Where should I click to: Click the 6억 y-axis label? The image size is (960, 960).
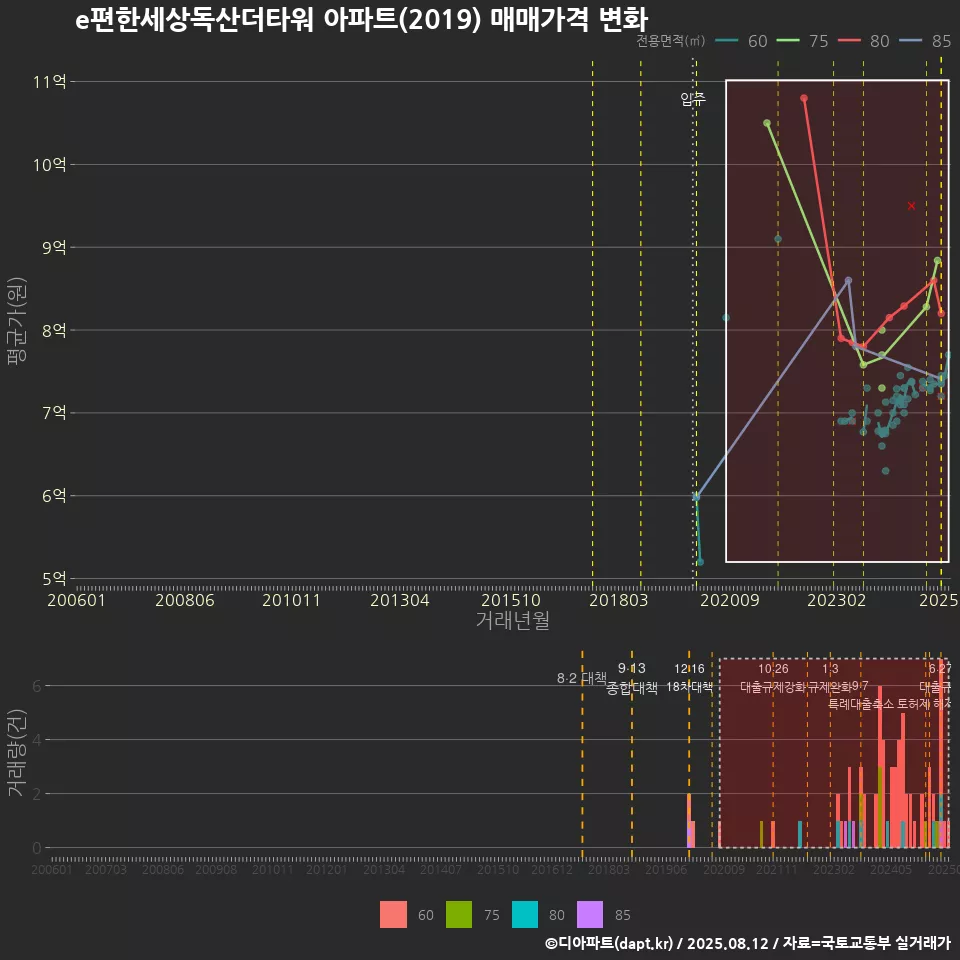tap(54, 495)
